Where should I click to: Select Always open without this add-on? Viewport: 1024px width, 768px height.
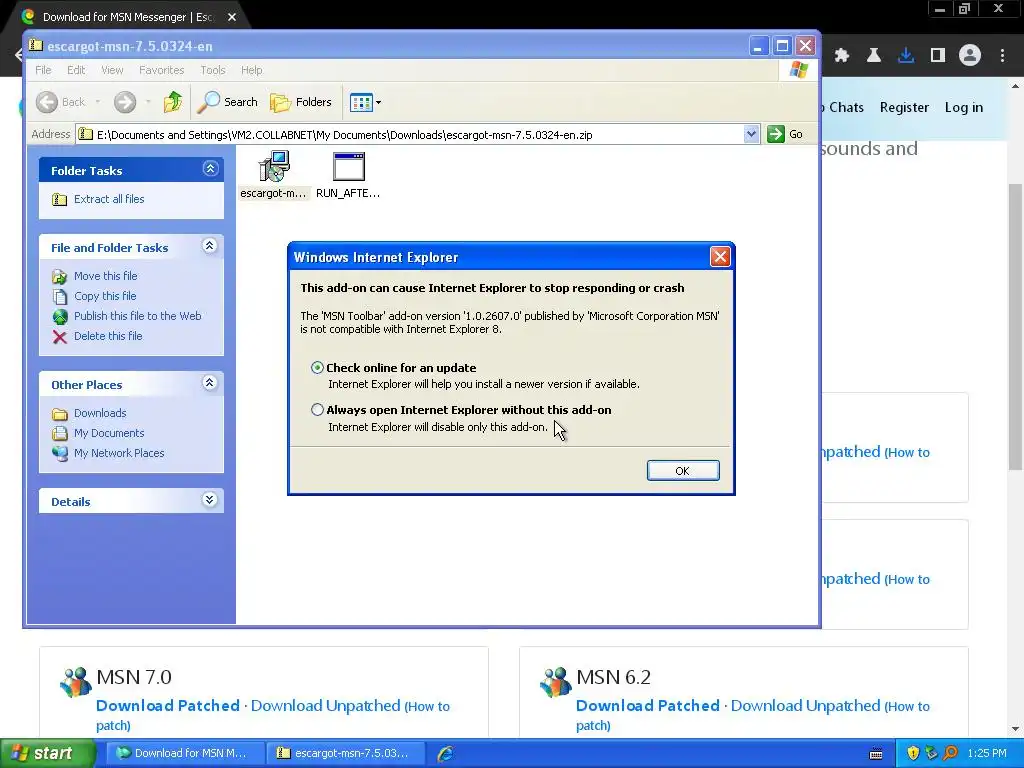(x=317, y=410)
